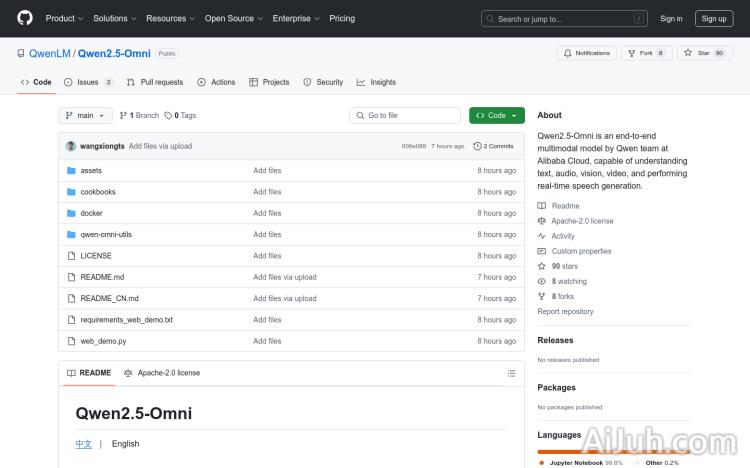Click the Readme book icon in About
The width and height of the screenshot is (750, 468).
(x=541, y=206)
